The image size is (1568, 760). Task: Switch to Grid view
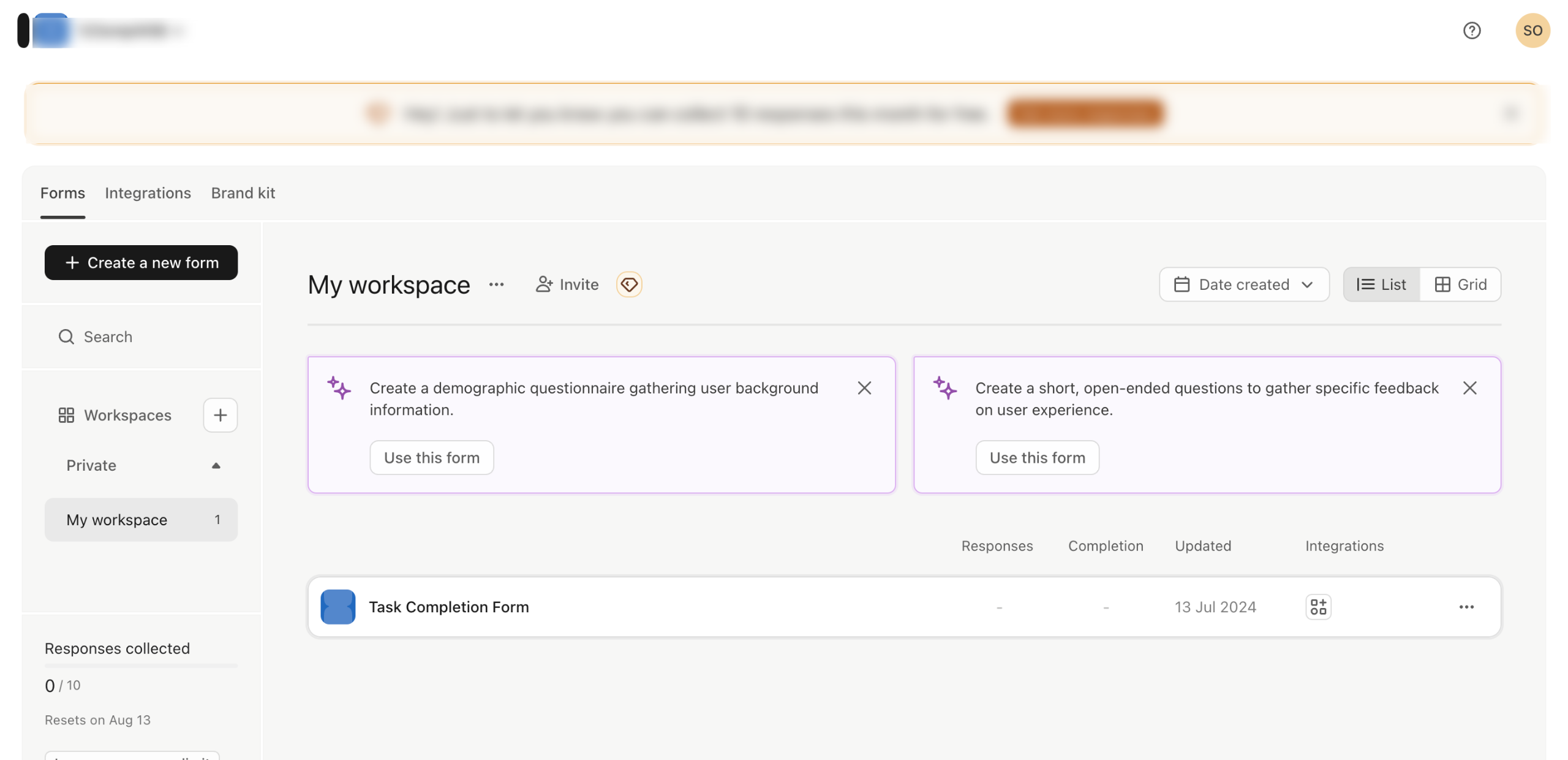pos(1460,284)
